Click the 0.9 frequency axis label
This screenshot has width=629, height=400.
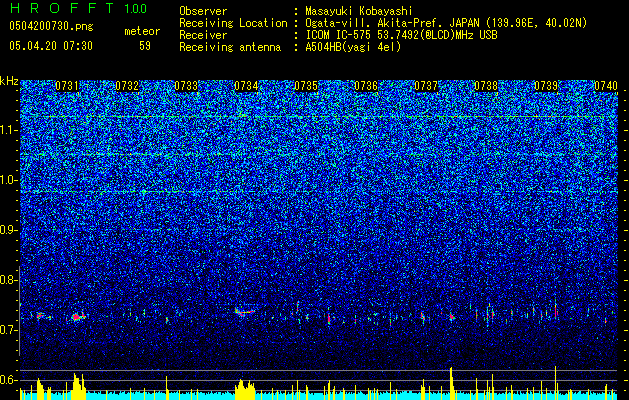coord(9,230)
